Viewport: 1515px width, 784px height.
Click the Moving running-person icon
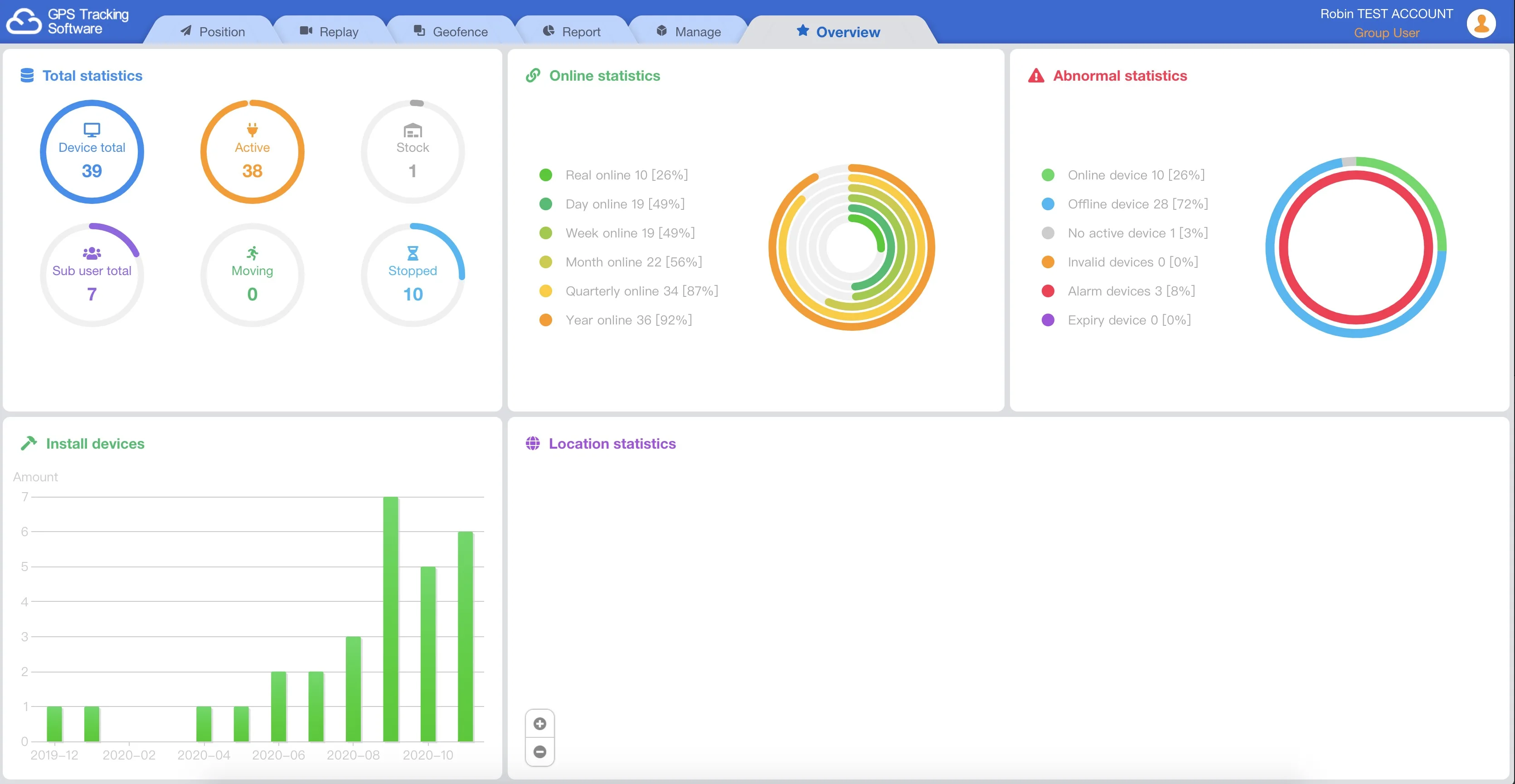pyautogui.click(x=252, y=253)
